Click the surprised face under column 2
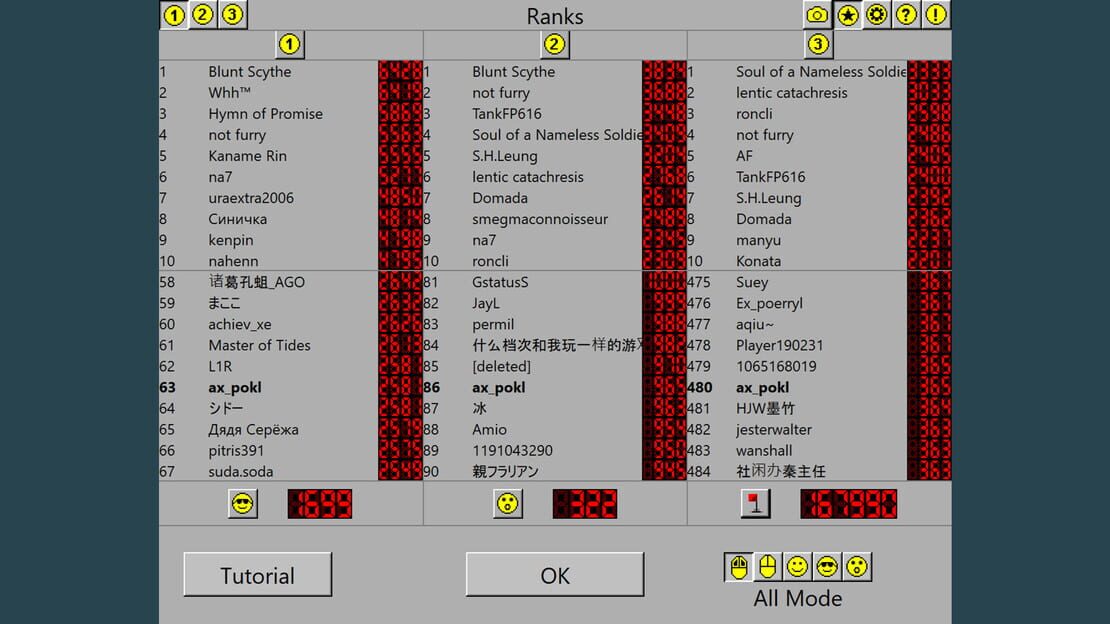 coord(508,504)
